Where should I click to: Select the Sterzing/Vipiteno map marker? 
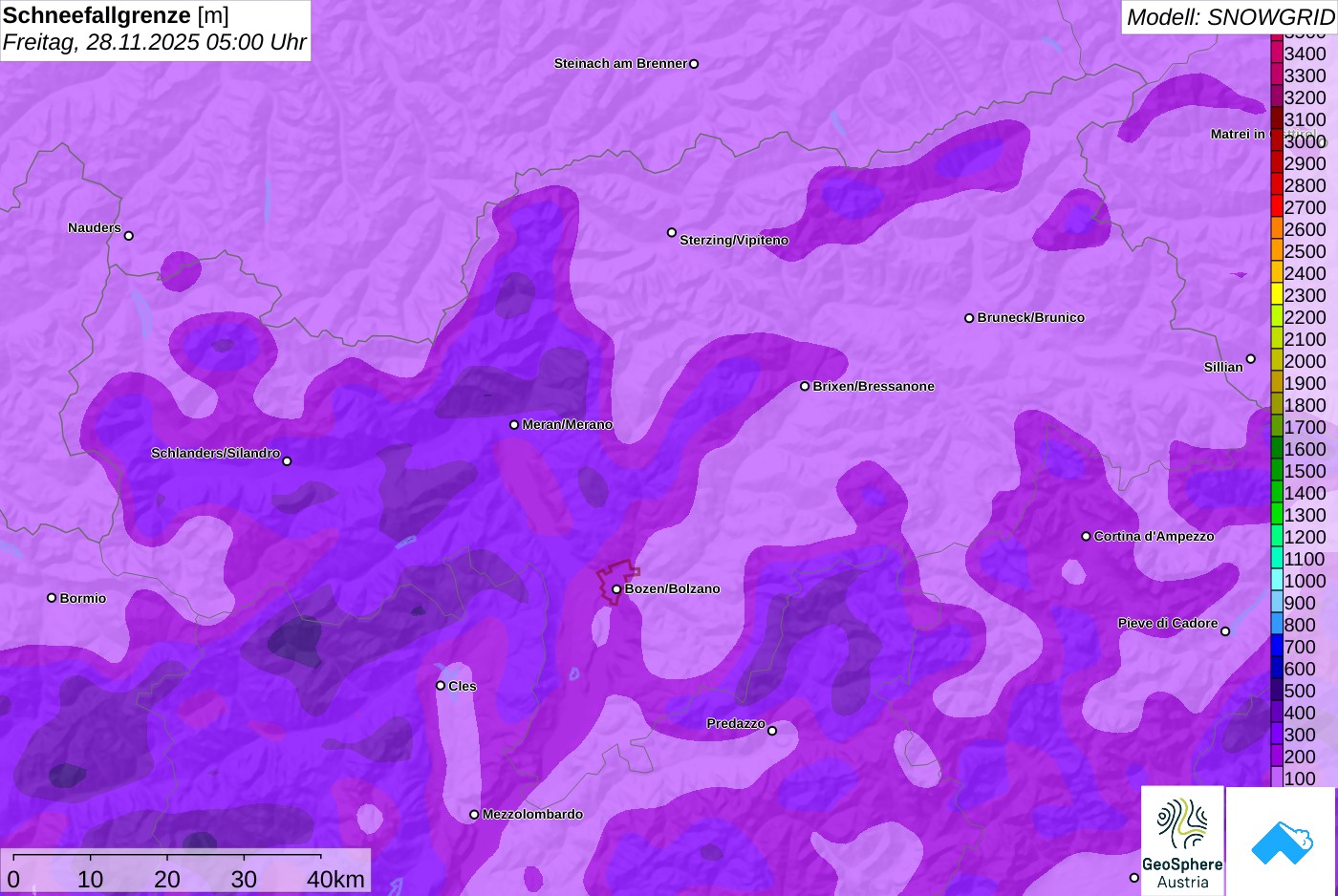pyautogui.click(x=672, y=232)
